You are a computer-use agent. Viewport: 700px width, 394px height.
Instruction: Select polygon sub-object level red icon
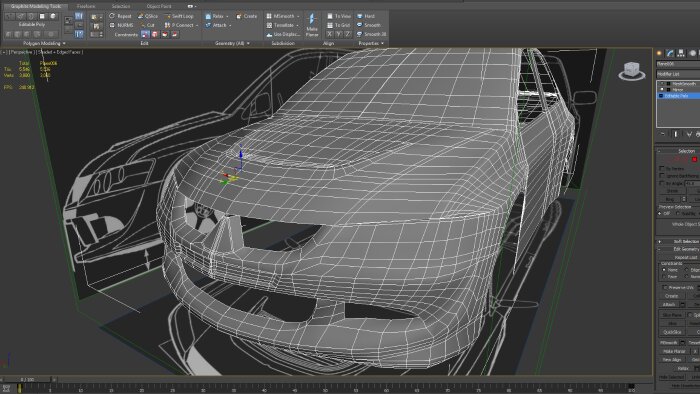pyautogui.click(x=694, y=160)
